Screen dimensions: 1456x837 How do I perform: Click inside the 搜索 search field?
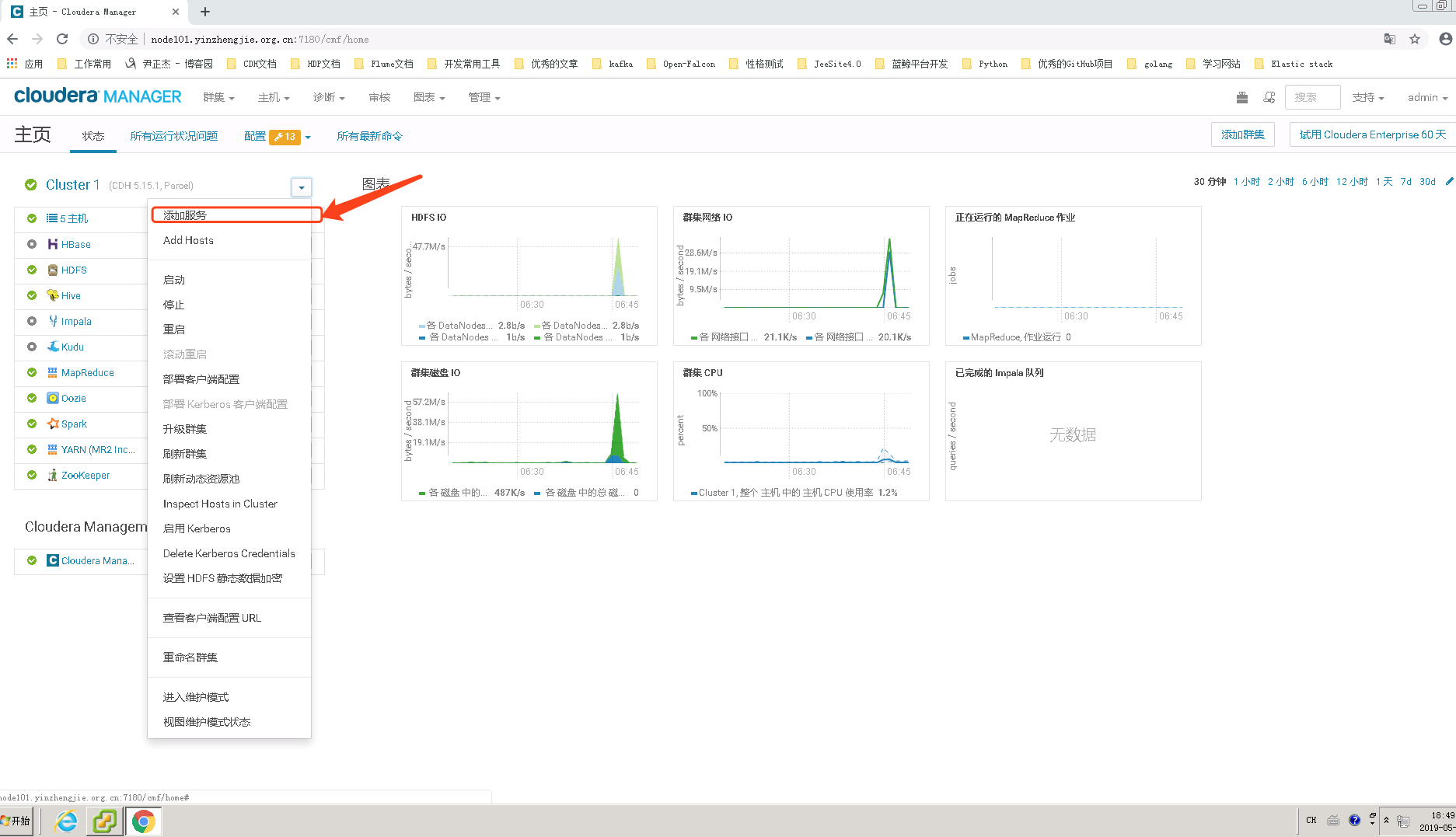coord(1312,97)
